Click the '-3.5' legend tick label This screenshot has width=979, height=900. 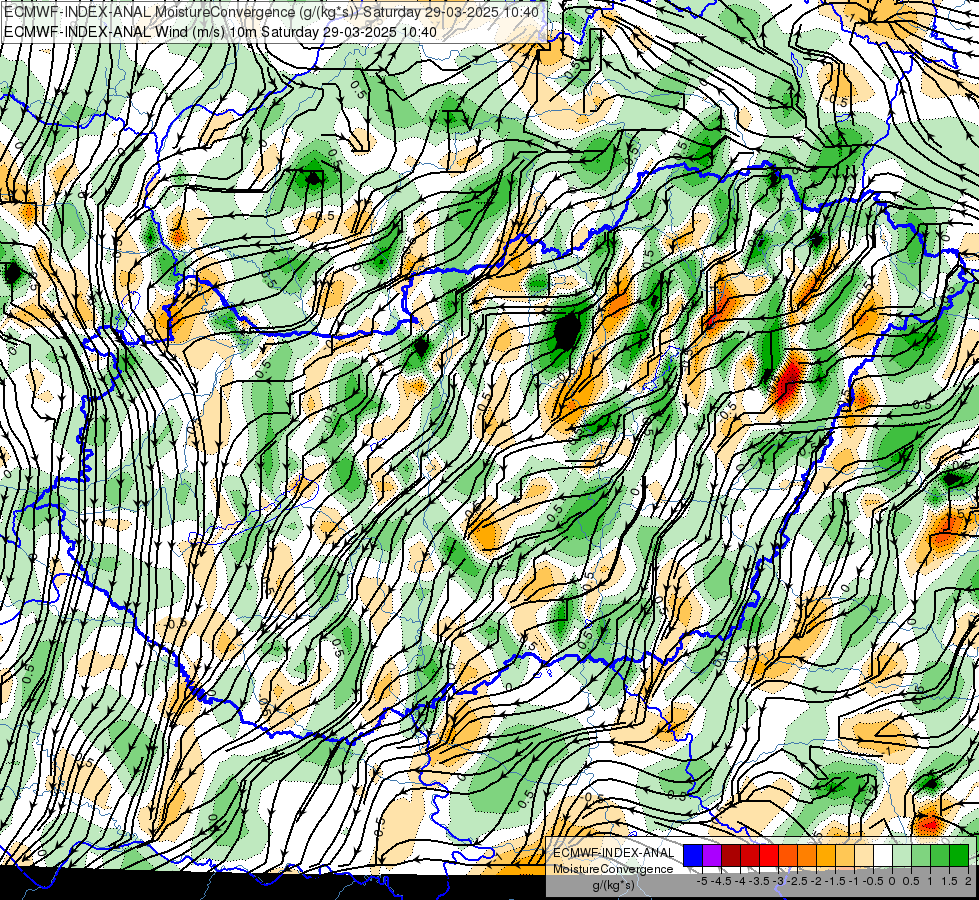759,881
